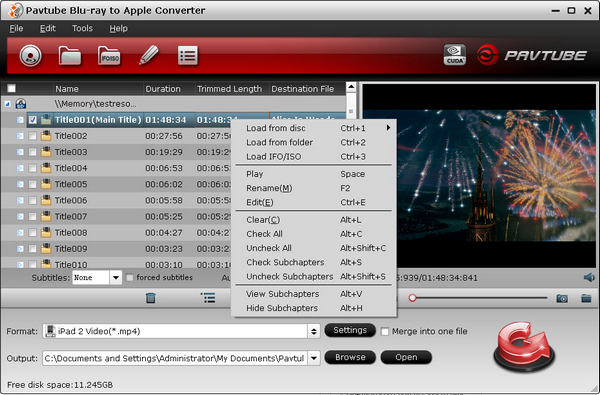600x395 pixels.
Task: Click the Output path input field
Action: pos(175,358)
